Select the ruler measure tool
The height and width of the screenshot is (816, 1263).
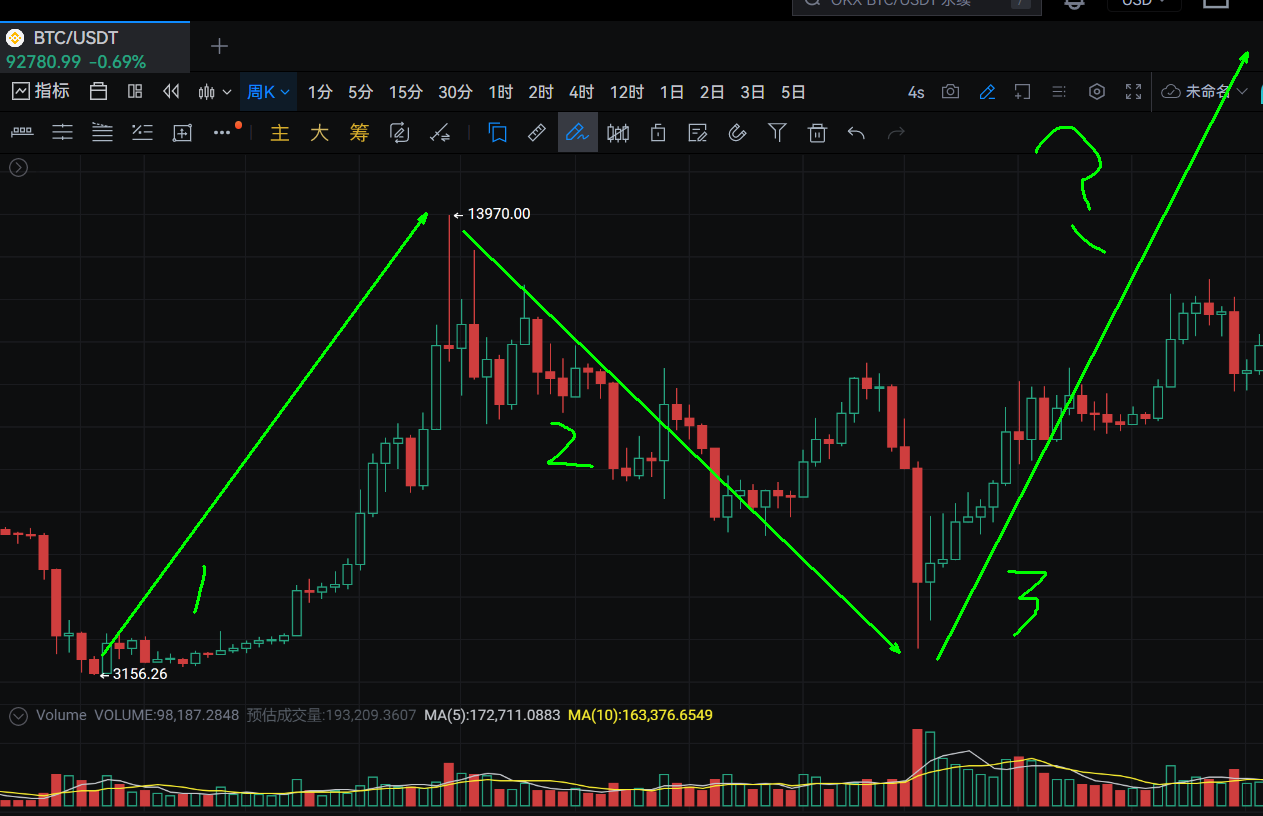click(536, 132)
